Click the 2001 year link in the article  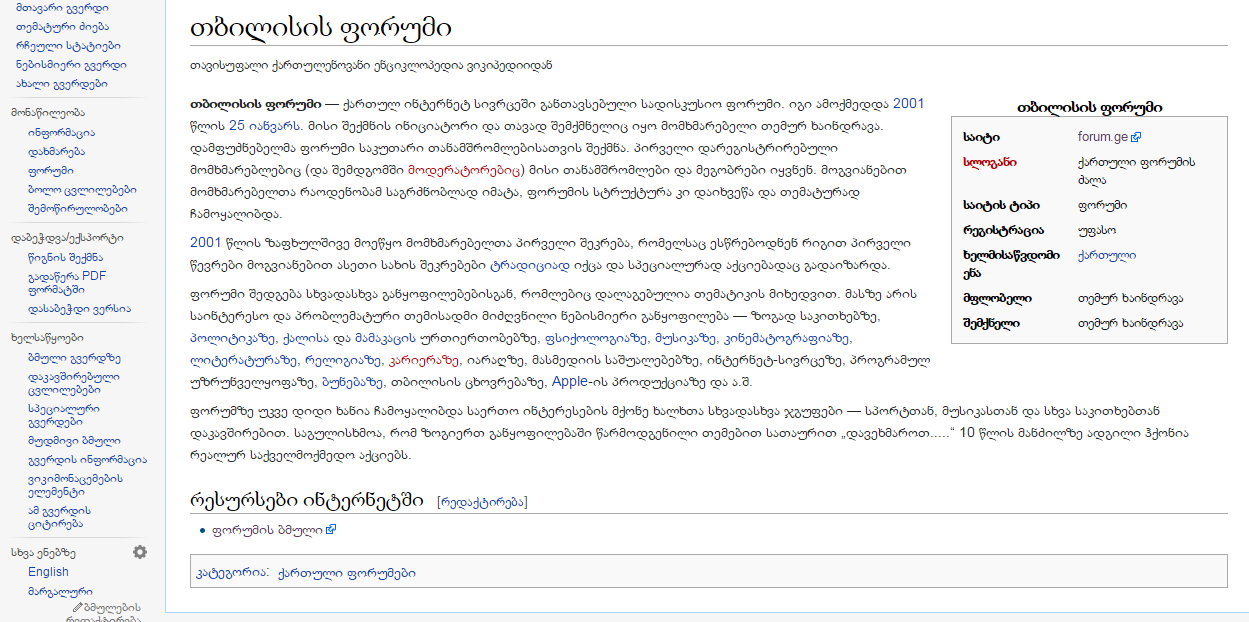[906, 101]
